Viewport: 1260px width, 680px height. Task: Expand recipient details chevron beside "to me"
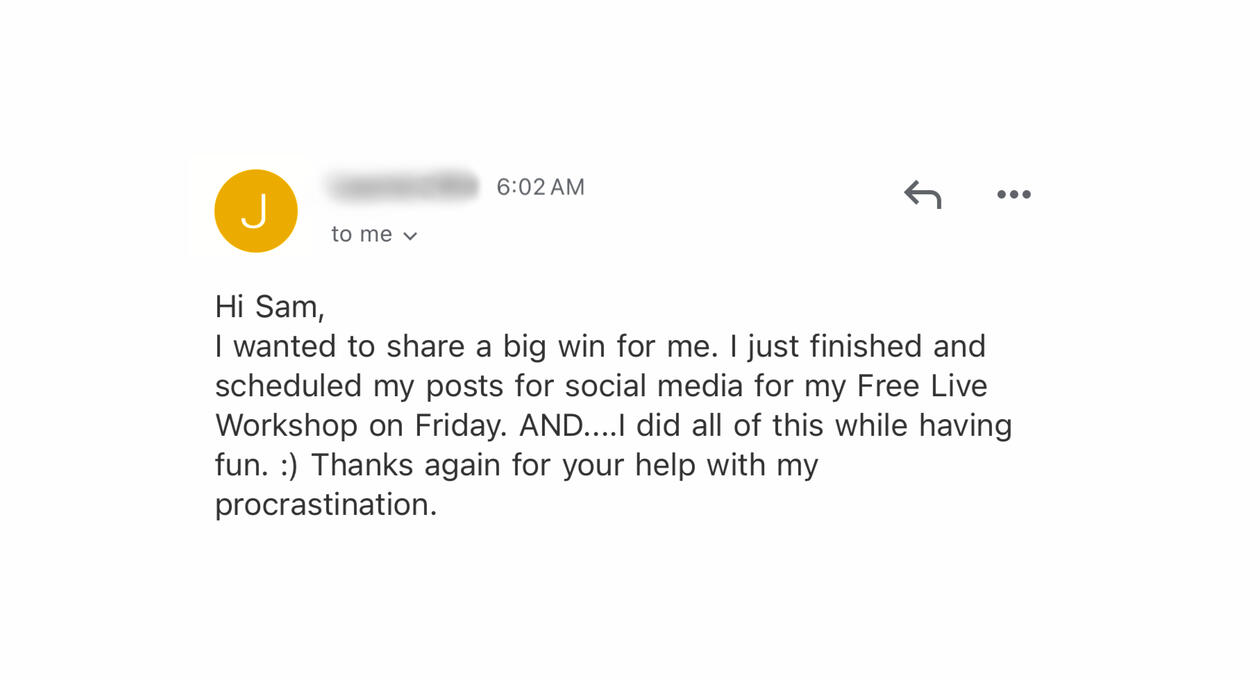click(410, 236)
